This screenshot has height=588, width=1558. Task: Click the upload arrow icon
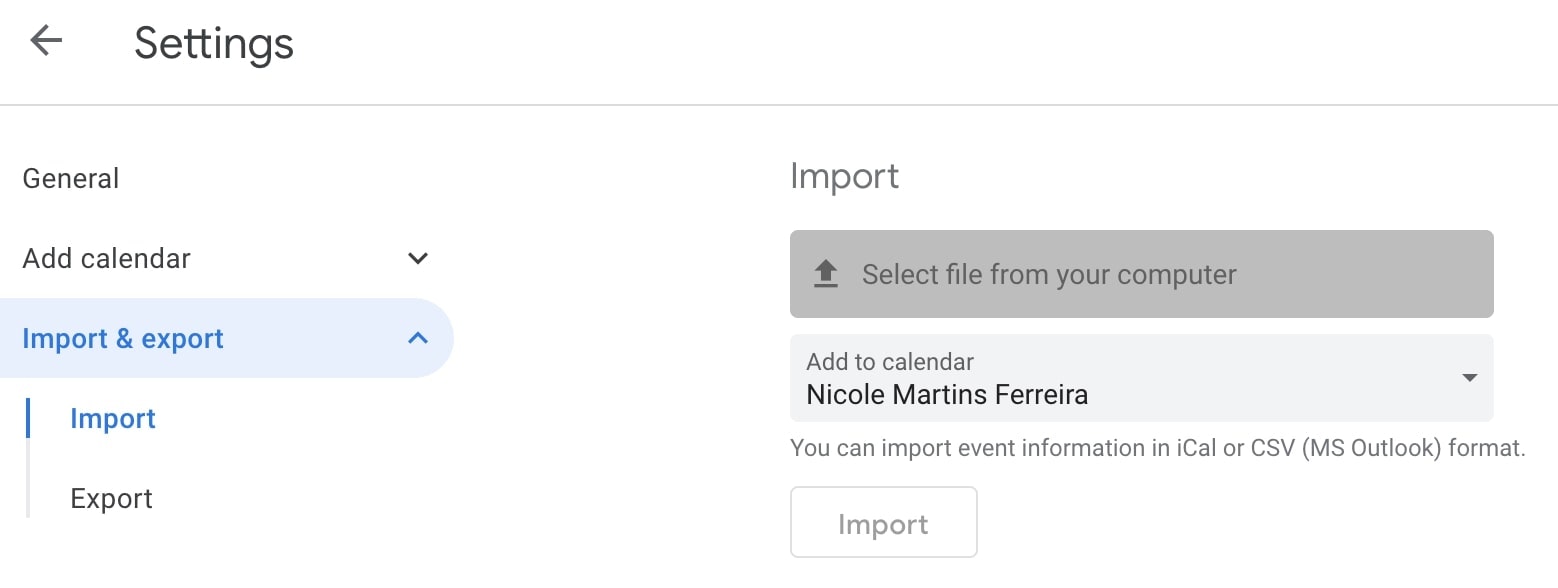825,274
